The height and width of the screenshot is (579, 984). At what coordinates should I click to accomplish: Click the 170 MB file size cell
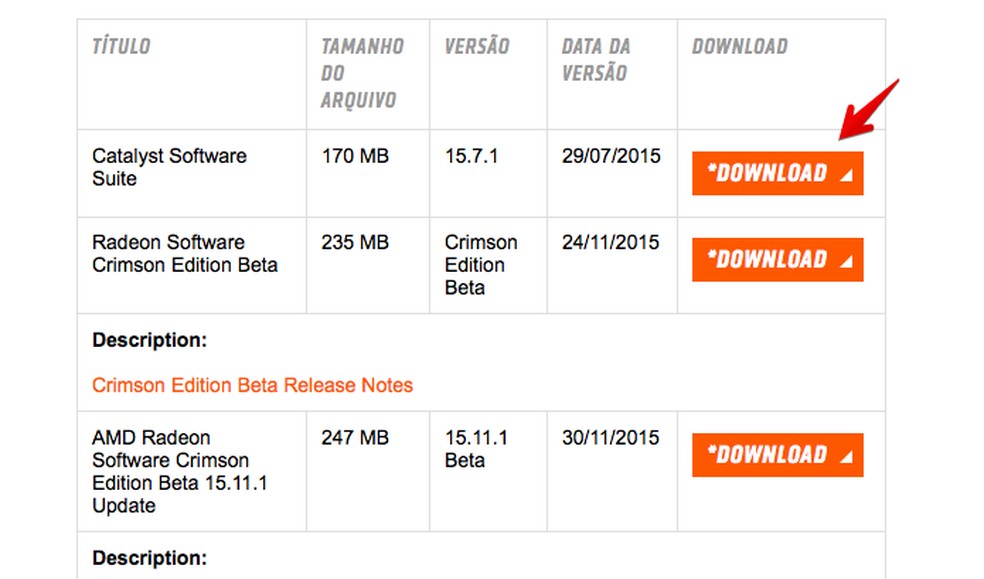[x=355, y=156]
